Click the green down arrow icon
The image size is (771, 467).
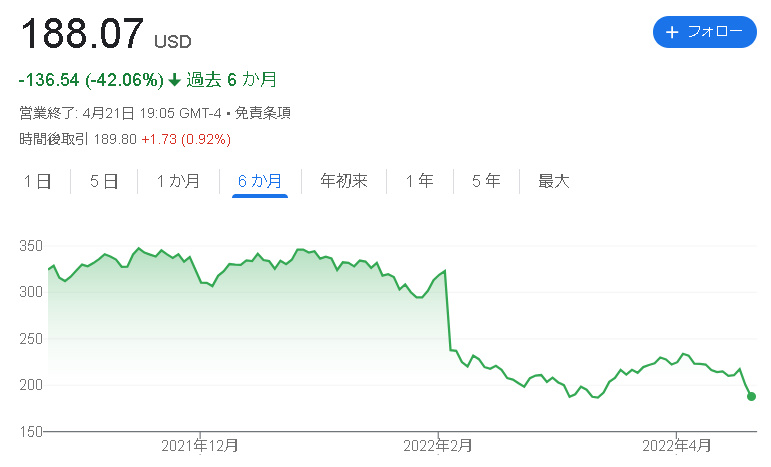[x=175, y=80]
